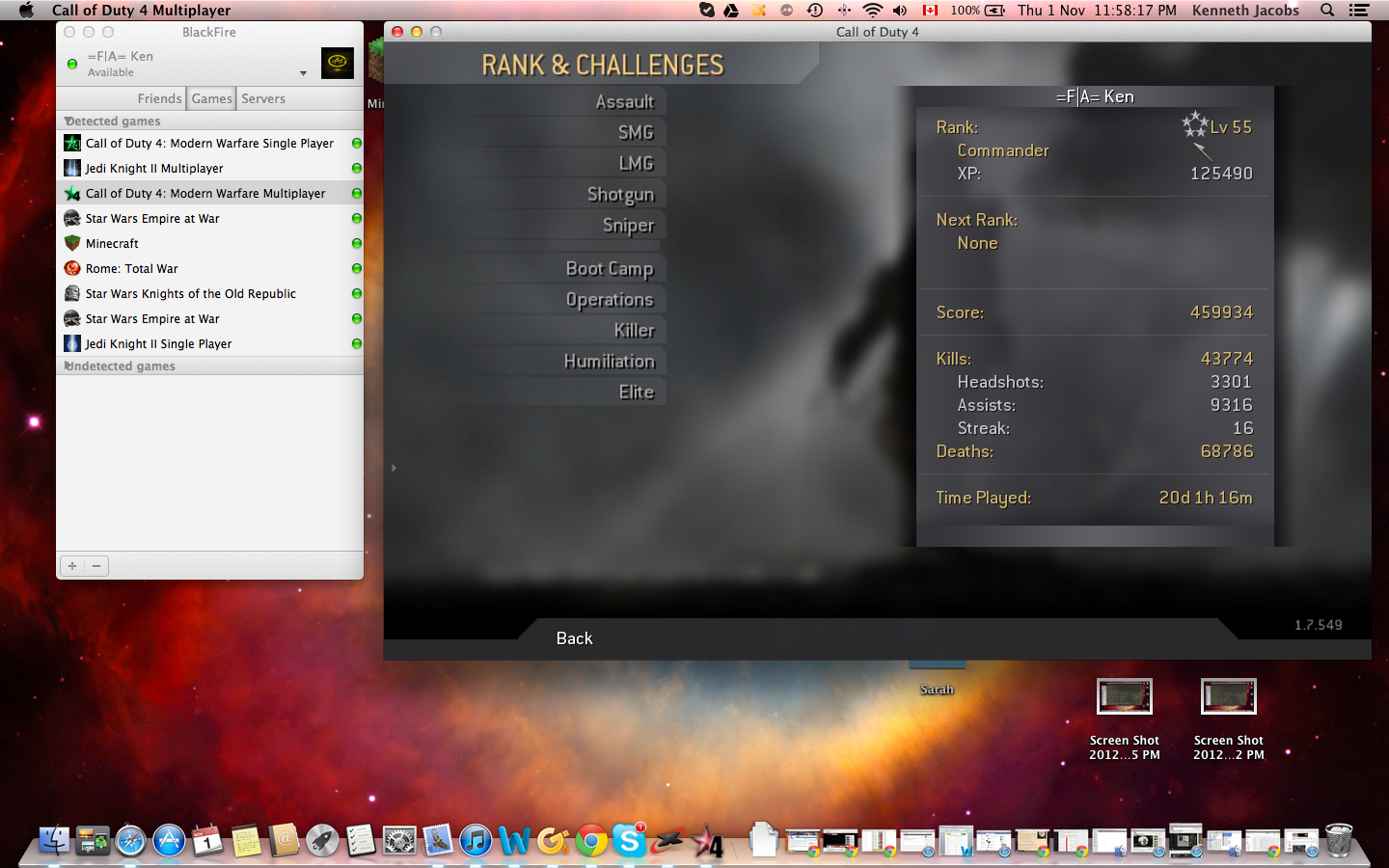This screenshot has width=1389, height=868.
Task: Open the Time Machine menu bar icon
Action: (x=815, y=10)
